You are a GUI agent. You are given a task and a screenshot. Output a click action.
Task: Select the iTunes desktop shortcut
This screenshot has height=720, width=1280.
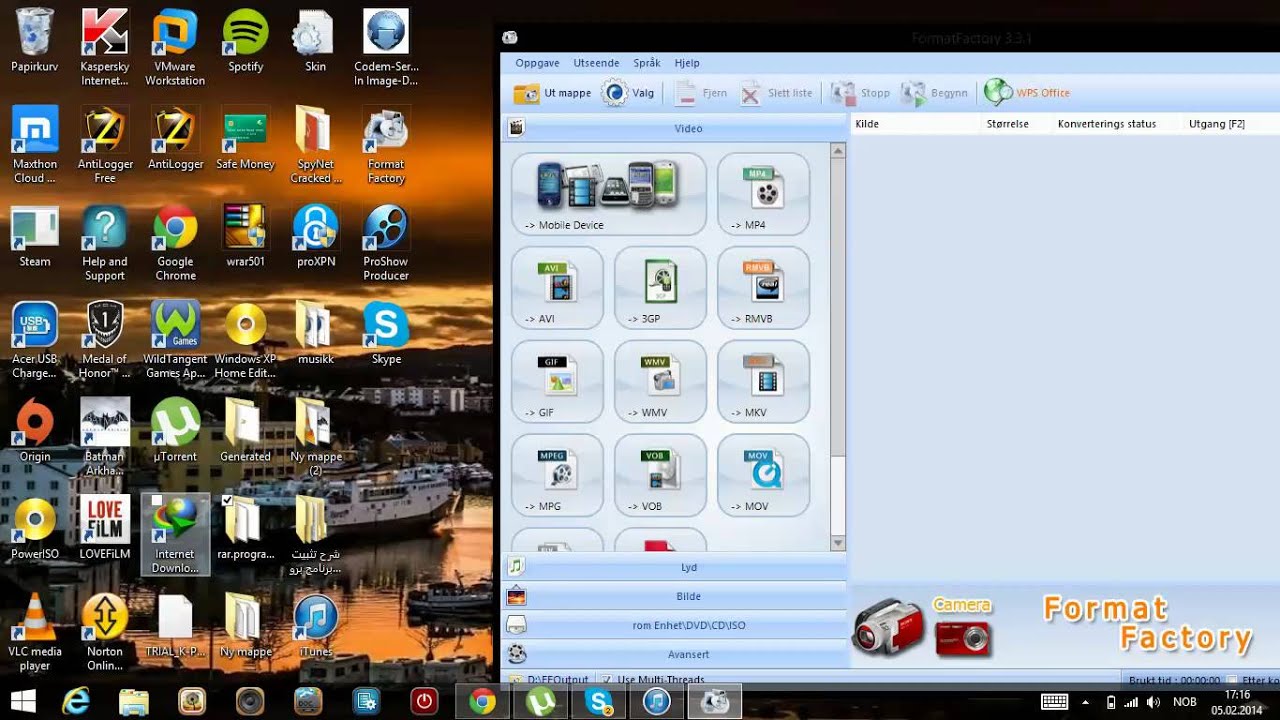pyautogui.click(x=316, y=626)
